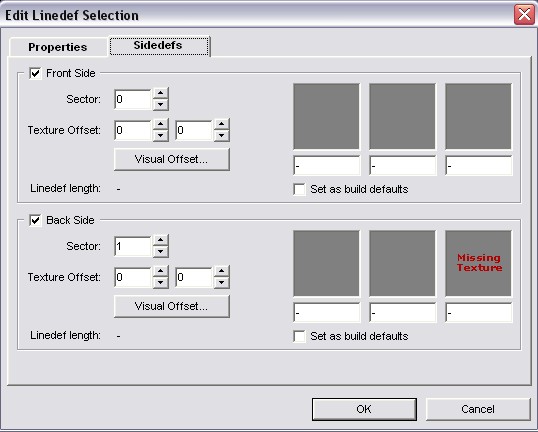Enable Front Side Set as build defaults
The height and width of the screenshot is (432, 538).
tap(299, 189)
